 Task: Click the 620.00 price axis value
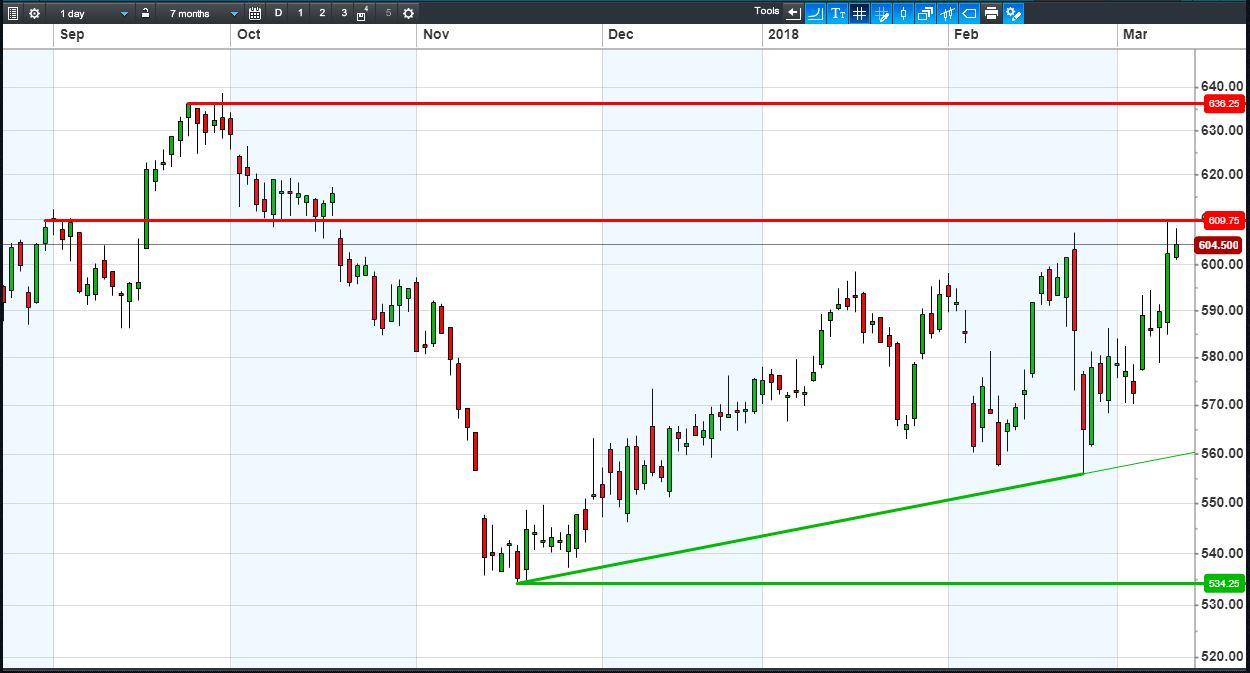[1222, 174]
